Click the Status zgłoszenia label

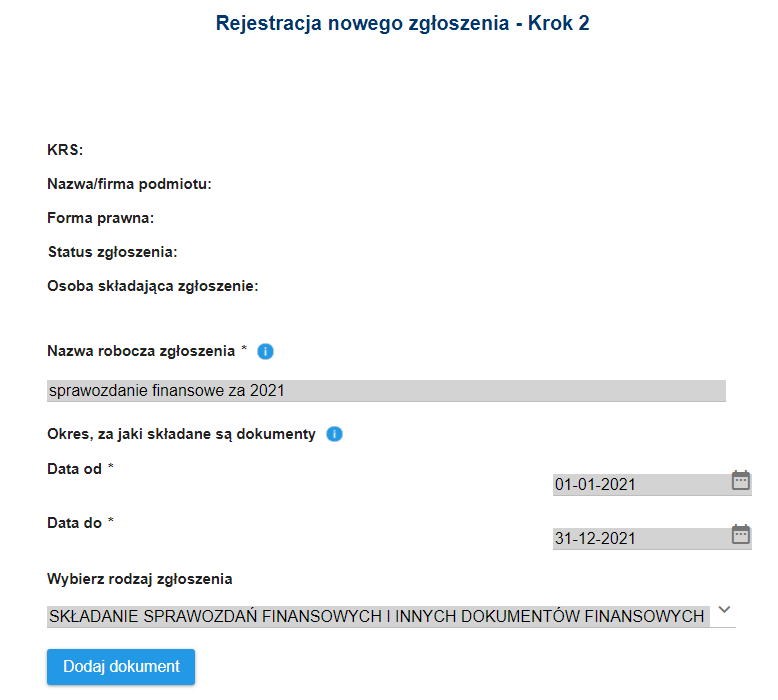(x=112, y=252)
